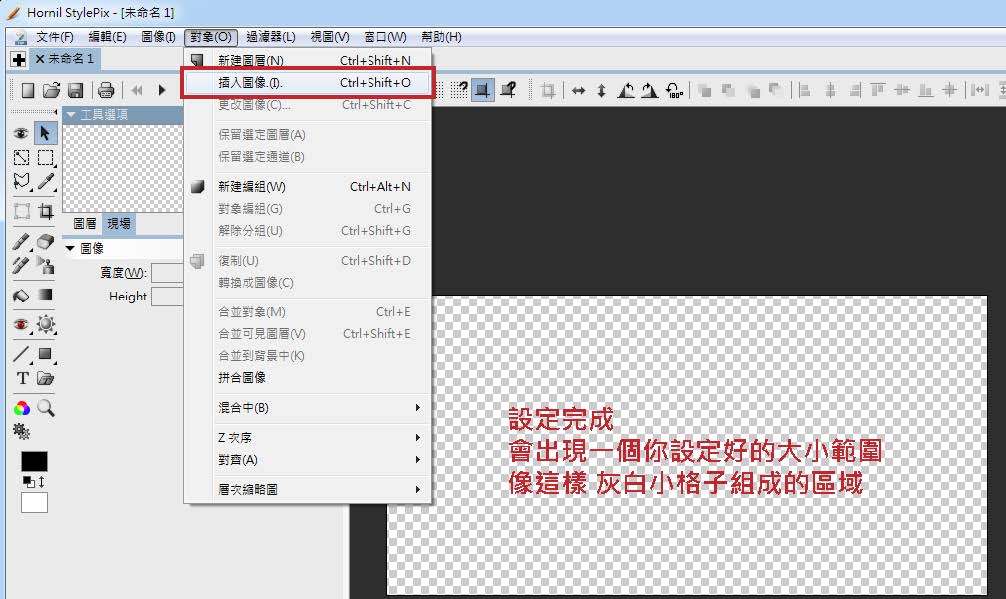Click the rotate clockwise icon
The height and width of the screenshot is (599, 1006).
coord(649,90)
